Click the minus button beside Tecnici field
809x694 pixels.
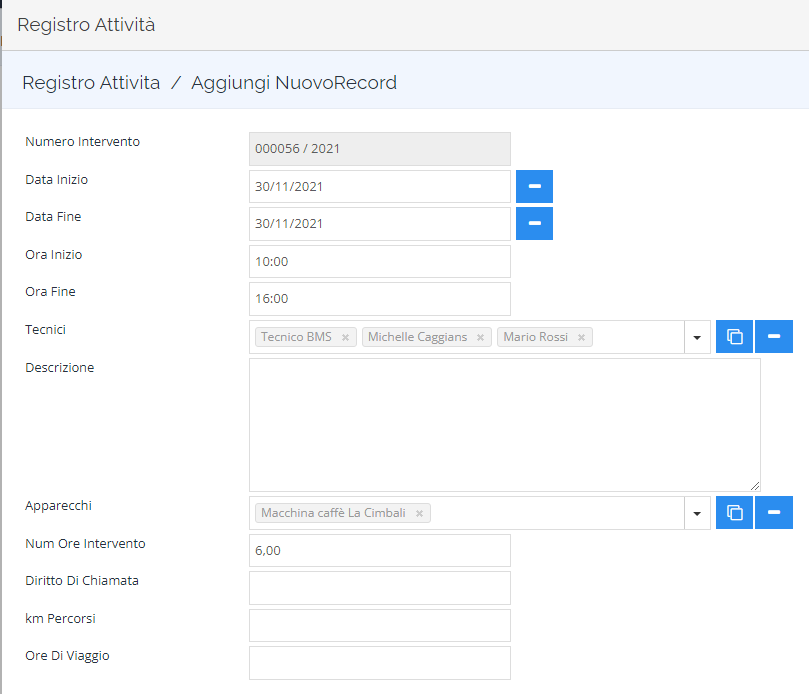point(773,336)
